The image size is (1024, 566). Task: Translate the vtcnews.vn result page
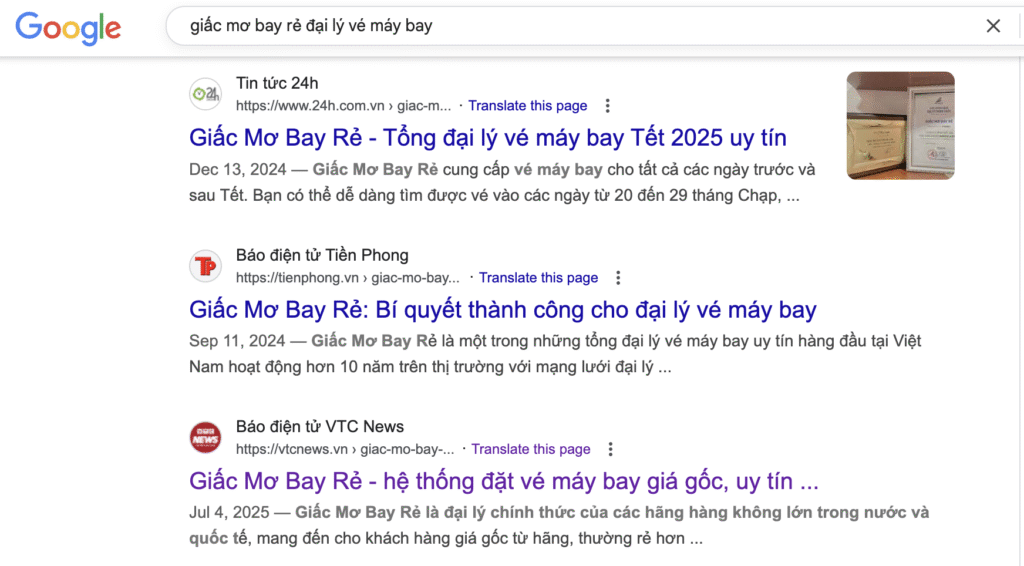click(531, 449)
